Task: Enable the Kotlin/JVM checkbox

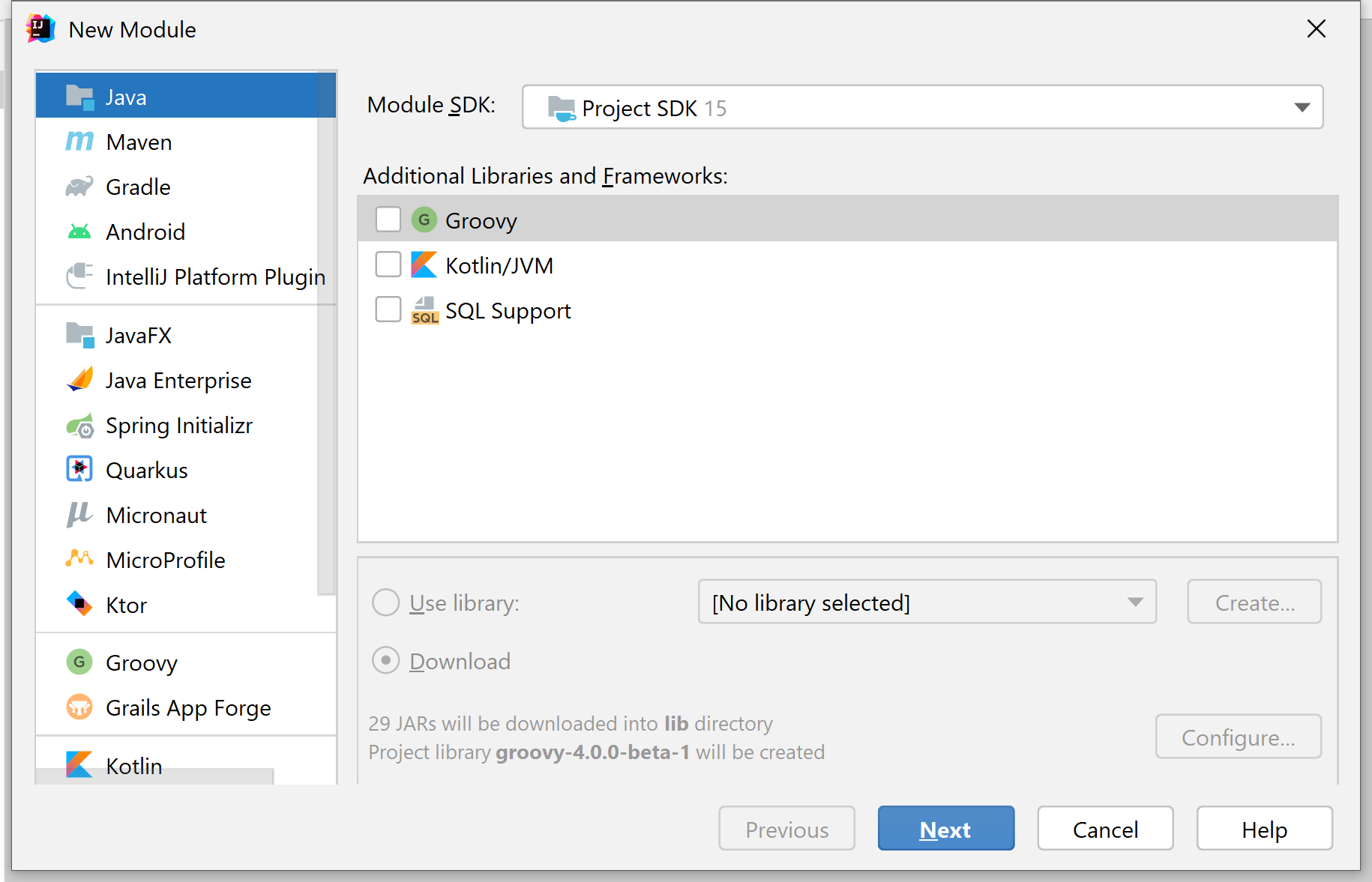Action: (388, 265)
